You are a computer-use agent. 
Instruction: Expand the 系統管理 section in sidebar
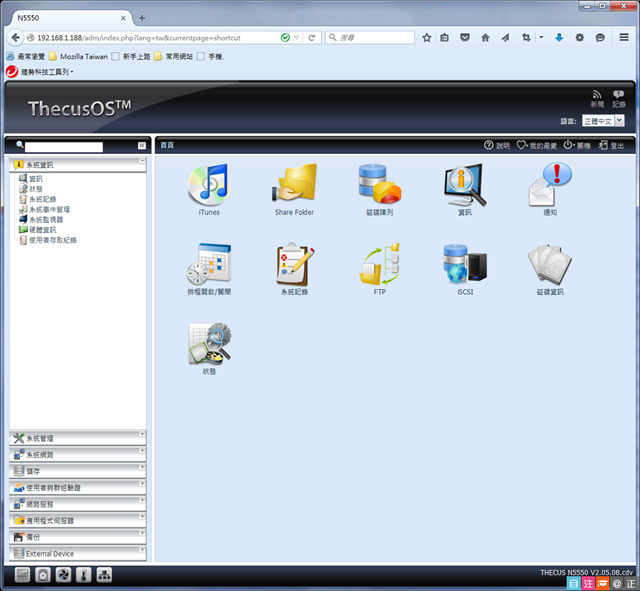click(x=78, y=438)
